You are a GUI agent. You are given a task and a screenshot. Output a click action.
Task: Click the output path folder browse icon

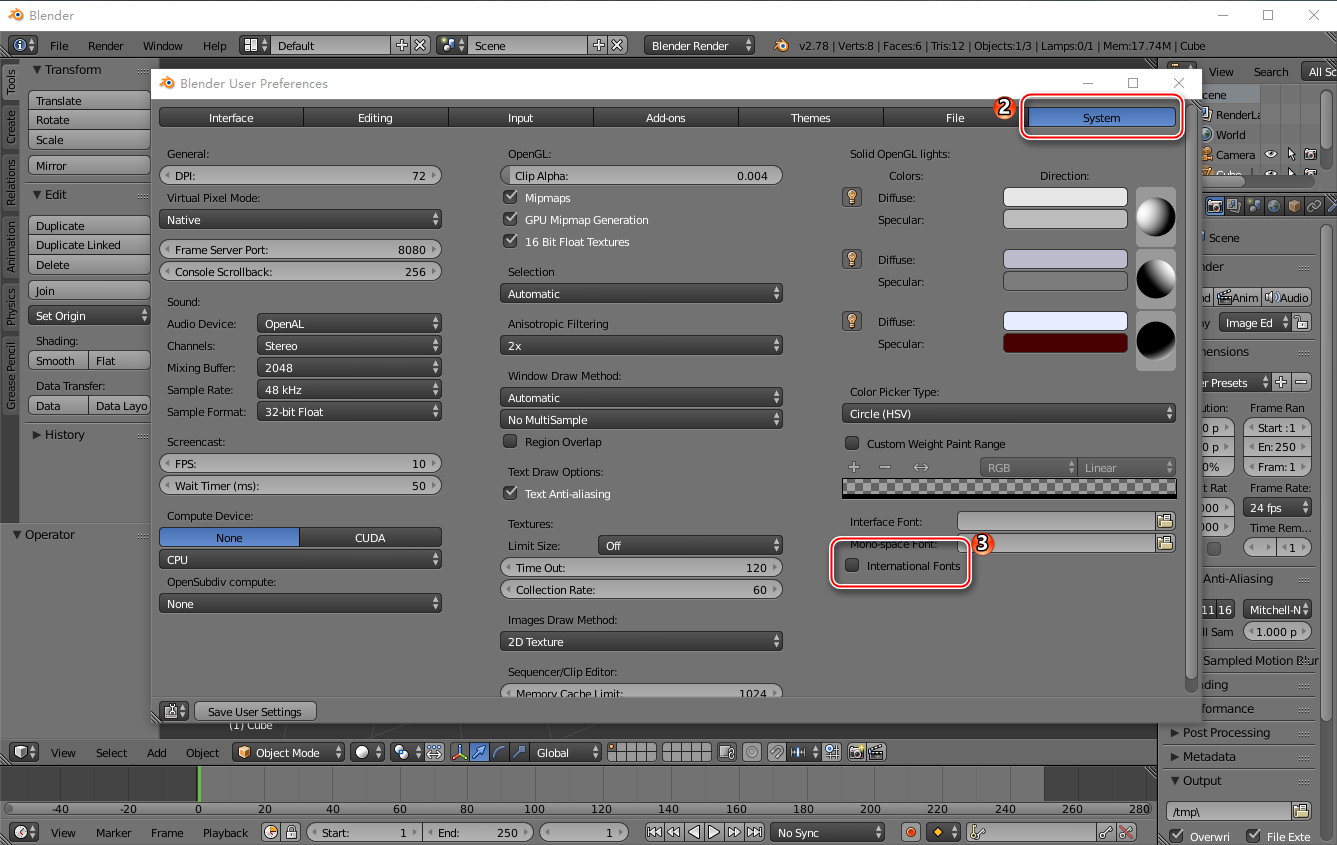point(1301,811)
